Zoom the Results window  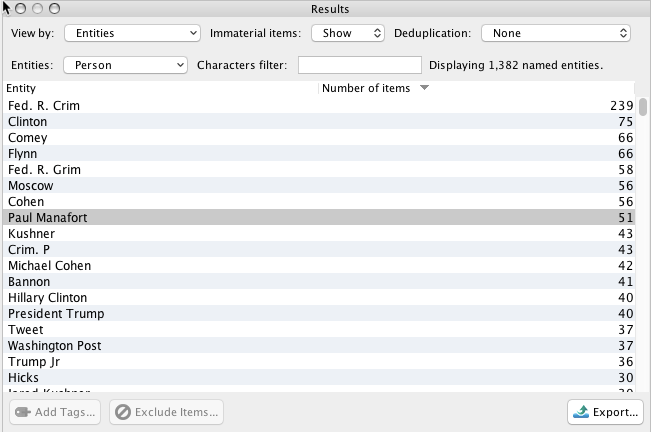click(54, 9)
